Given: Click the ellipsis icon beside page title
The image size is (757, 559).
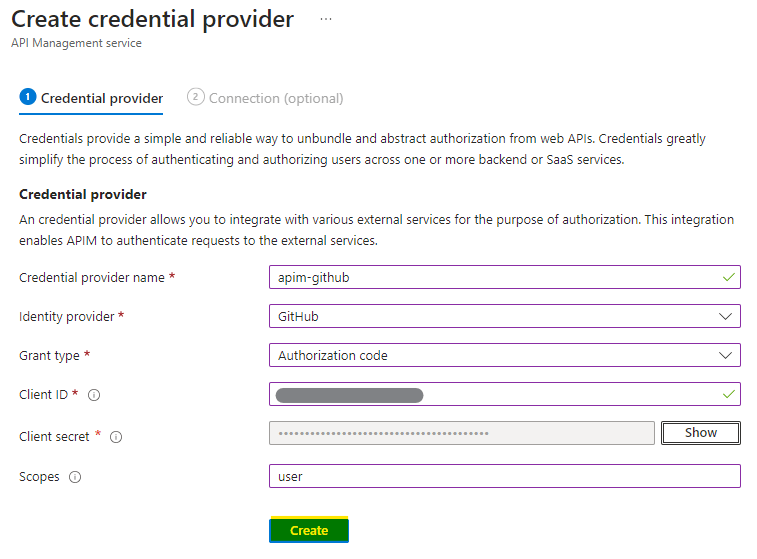Looking at the screenshot, I should tap(326, 19).
